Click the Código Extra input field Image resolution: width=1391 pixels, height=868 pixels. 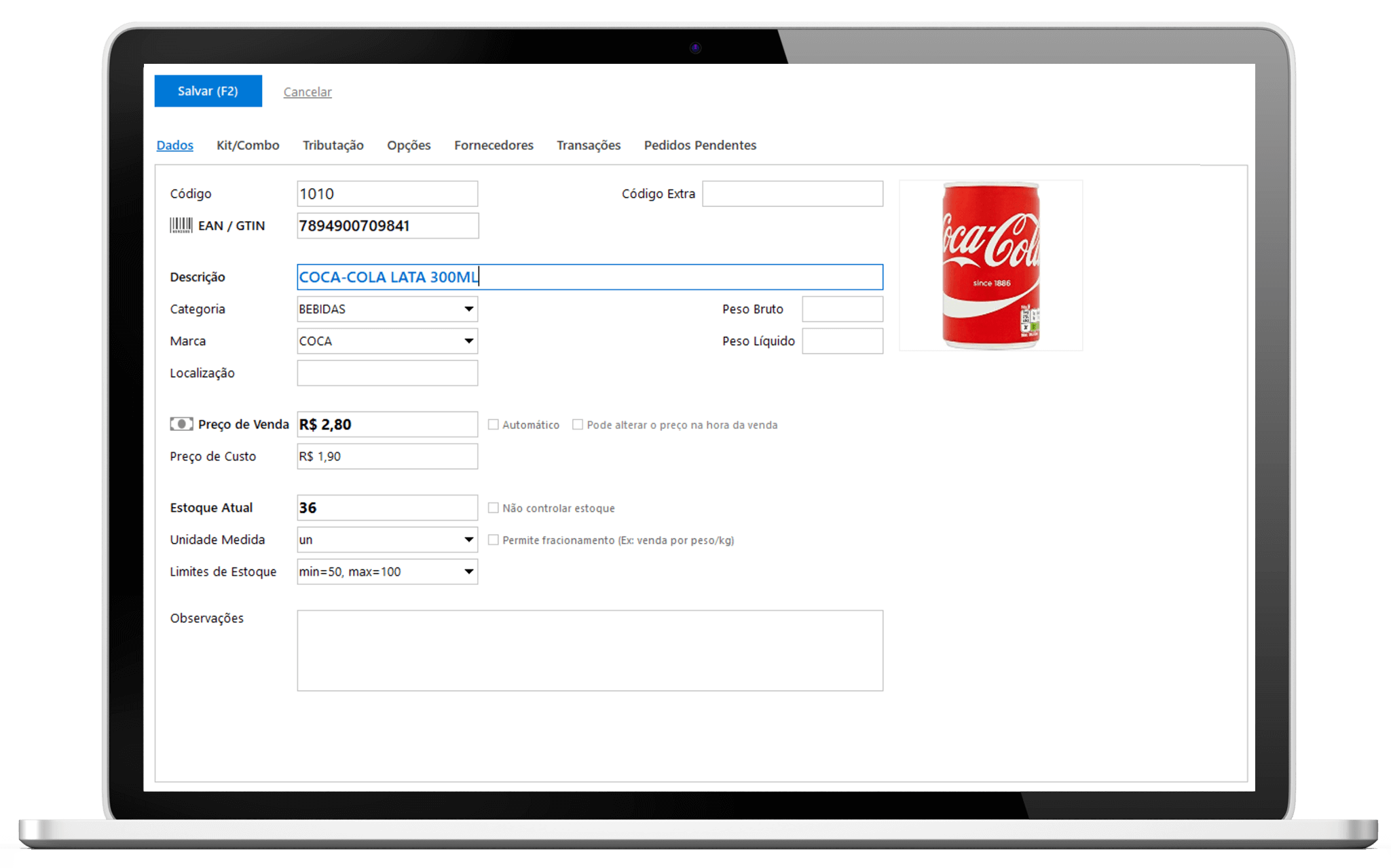792,194
